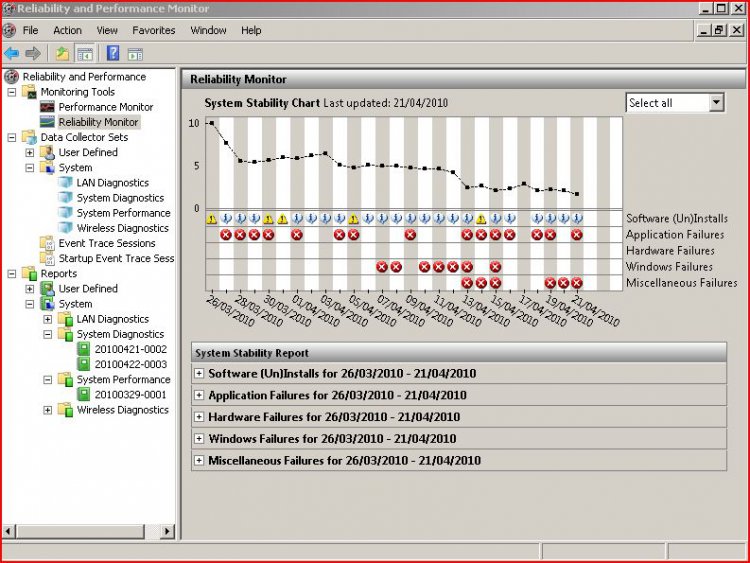Open the Help menu
Image resolution: width=750 pixels, height=563 pixels.
click(x=251, y=30)
